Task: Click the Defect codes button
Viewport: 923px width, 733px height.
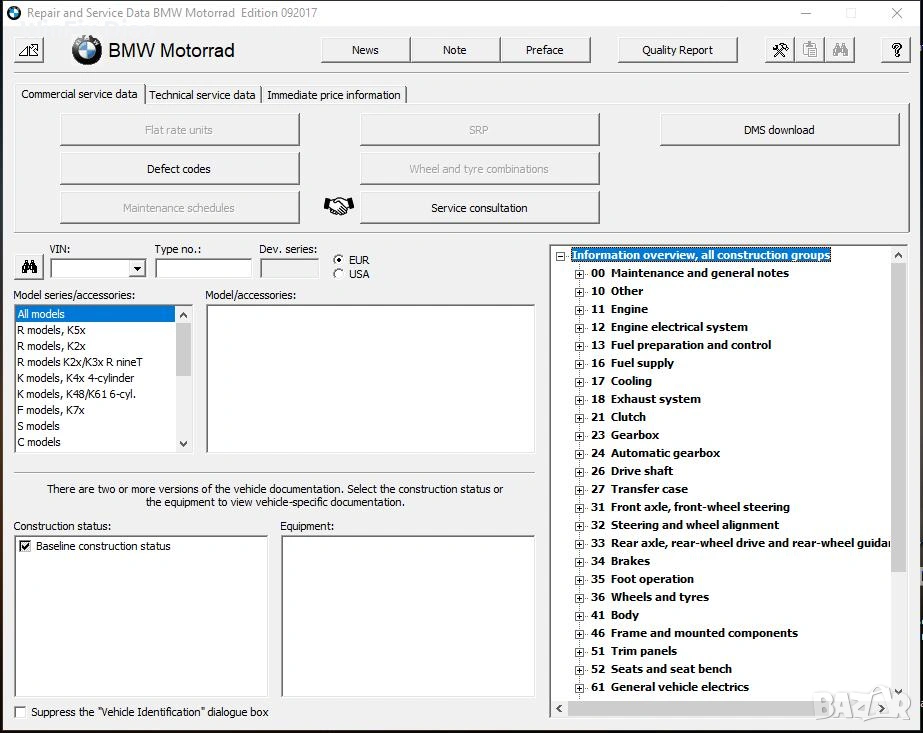Action: click(x=179, y=169)
